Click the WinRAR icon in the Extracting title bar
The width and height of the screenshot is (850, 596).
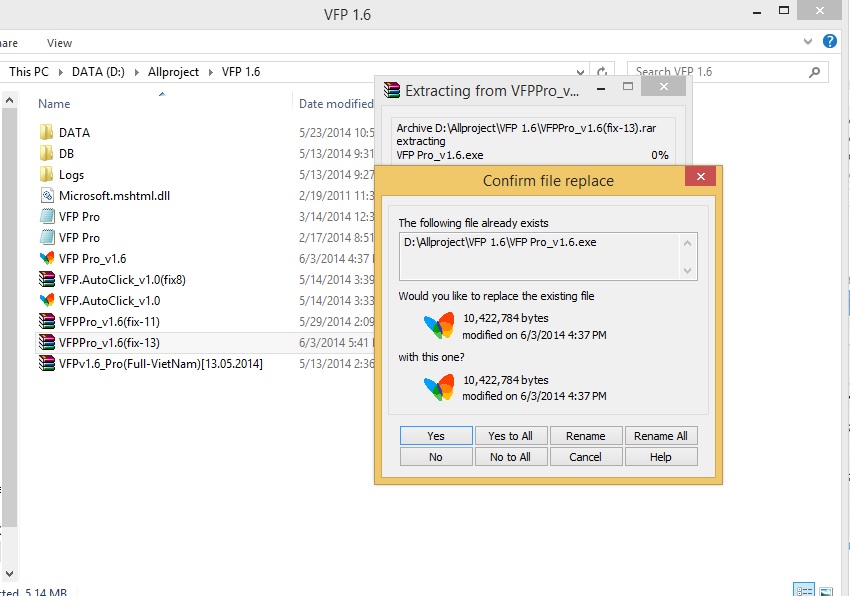point(392,90)
